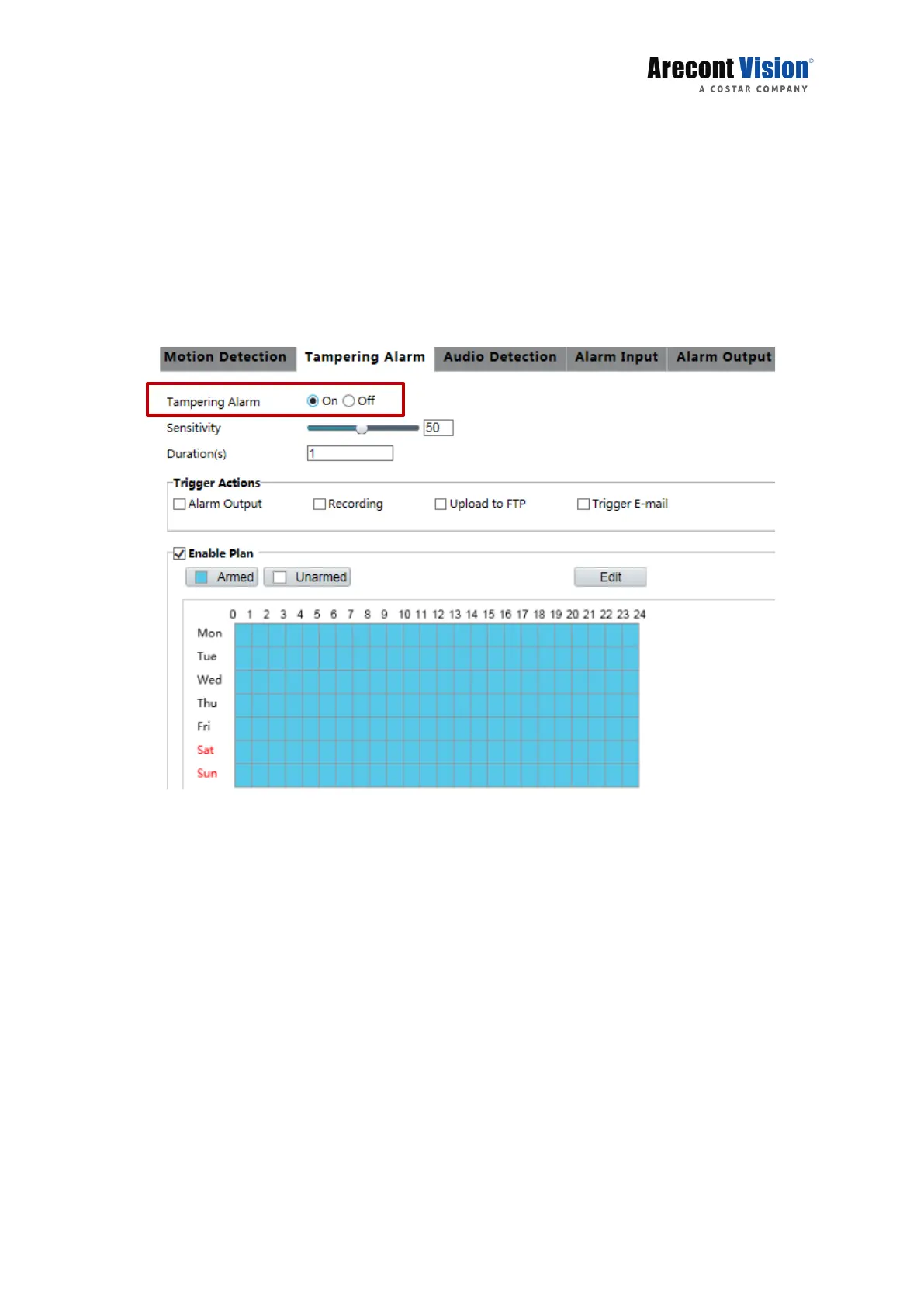Open the Audio Detection tab
This screenshot has height=1307, width=924.
[500, 357]
